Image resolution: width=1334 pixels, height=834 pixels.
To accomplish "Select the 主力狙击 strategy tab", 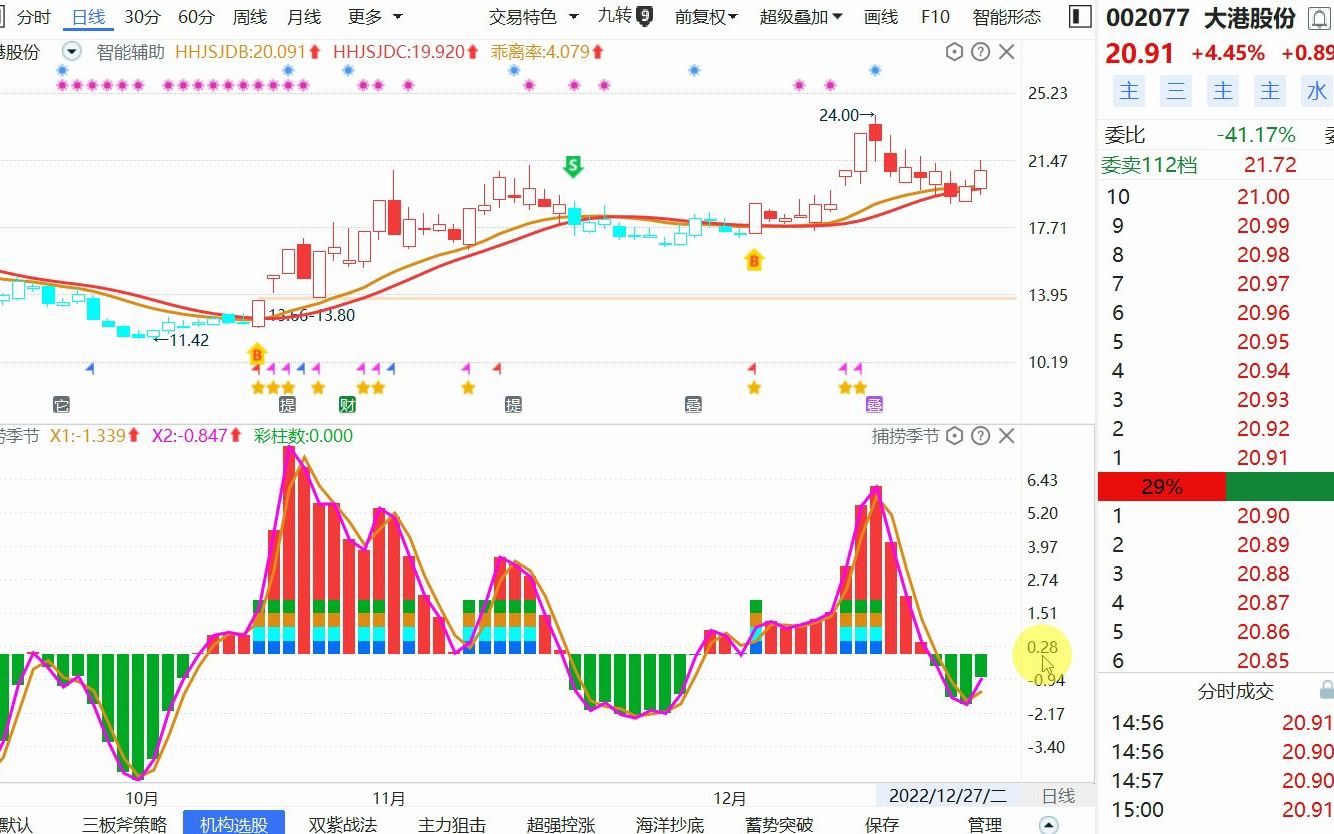I will (x=452, y=824).
